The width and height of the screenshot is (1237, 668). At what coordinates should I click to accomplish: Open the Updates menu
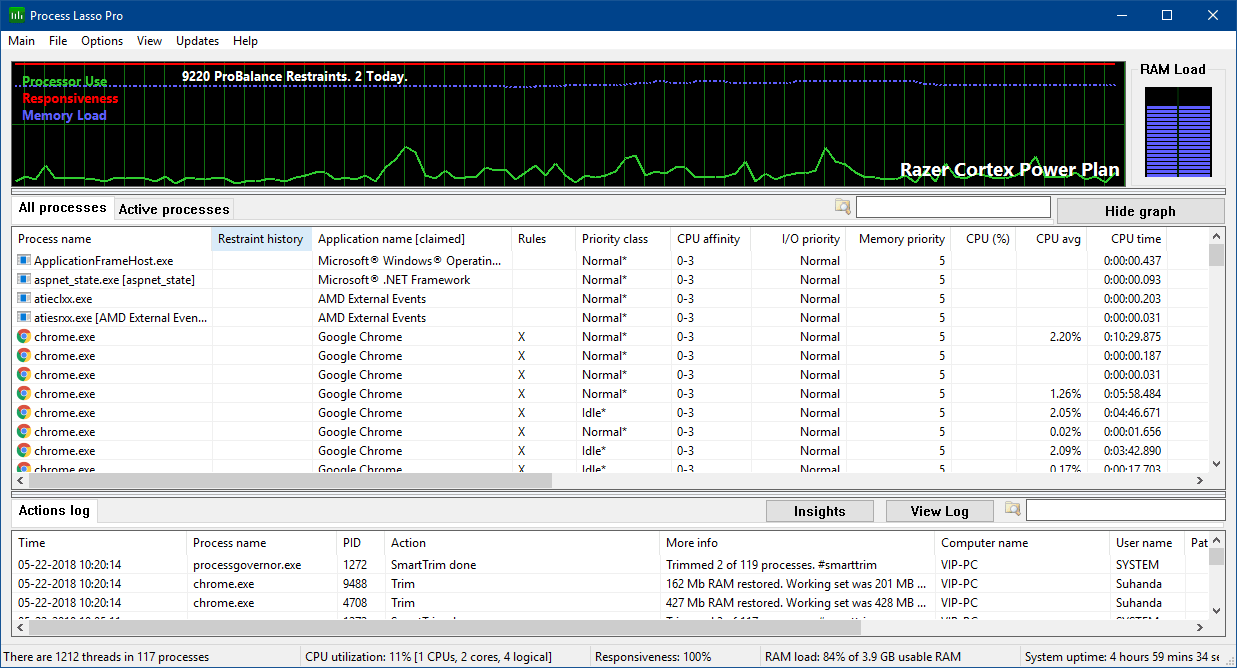[197, 41]
